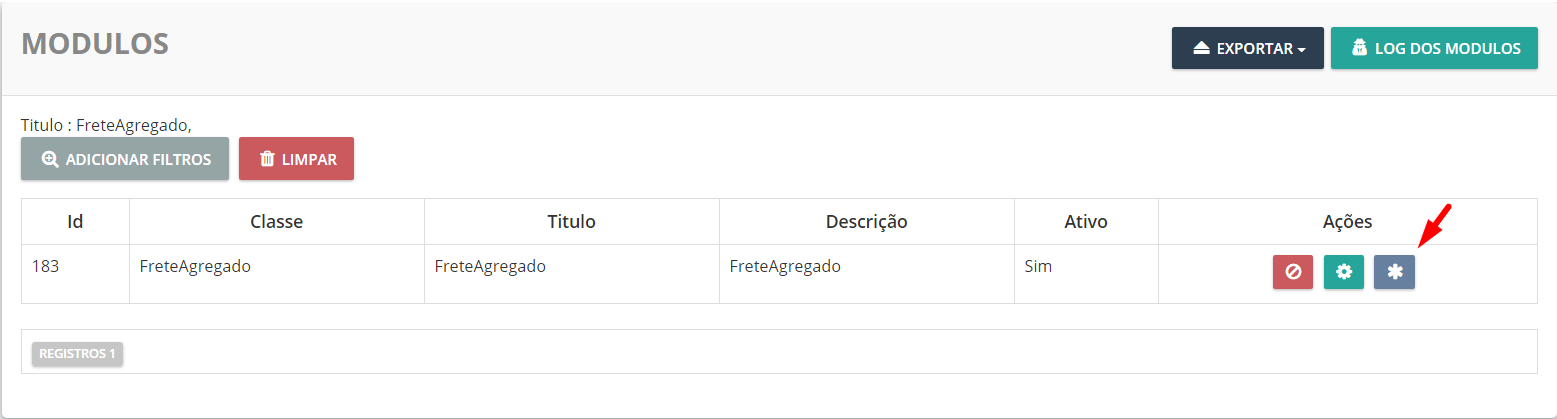
Task: Click the FreteAgregado Titulo cell
Action: pos(490,267)
